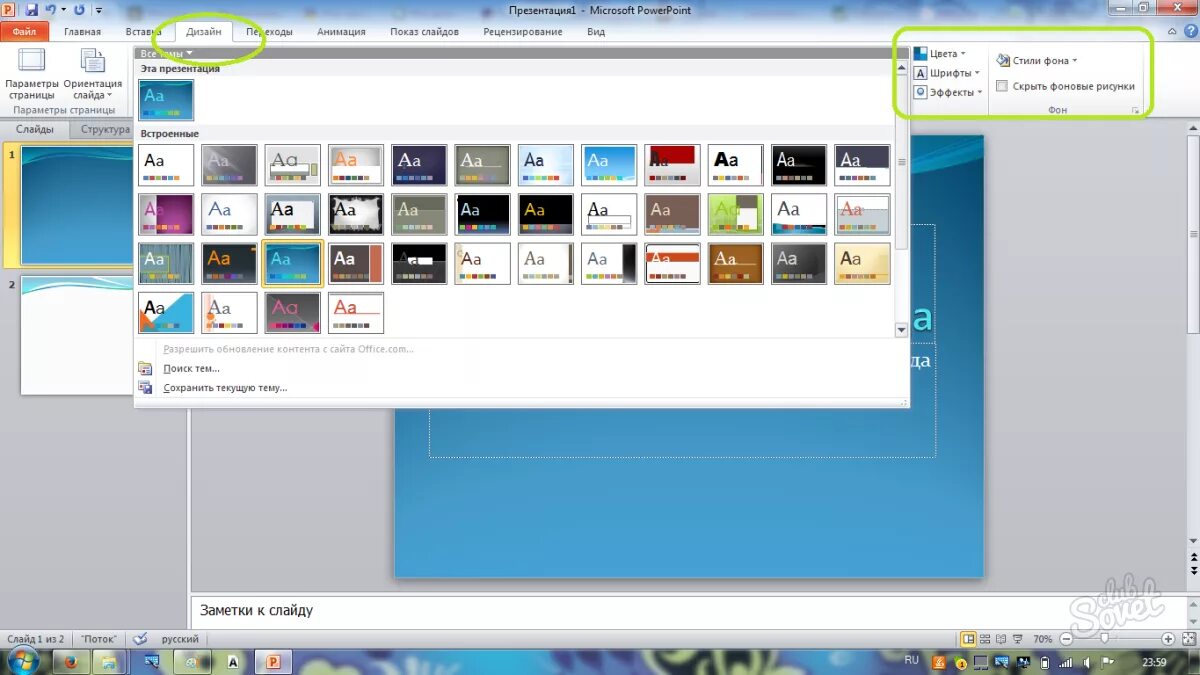The height and width of the screenshot is (675, 1200).
Task: Select slide 2 thumbnail in slides pane
Action: click(76, 335)
